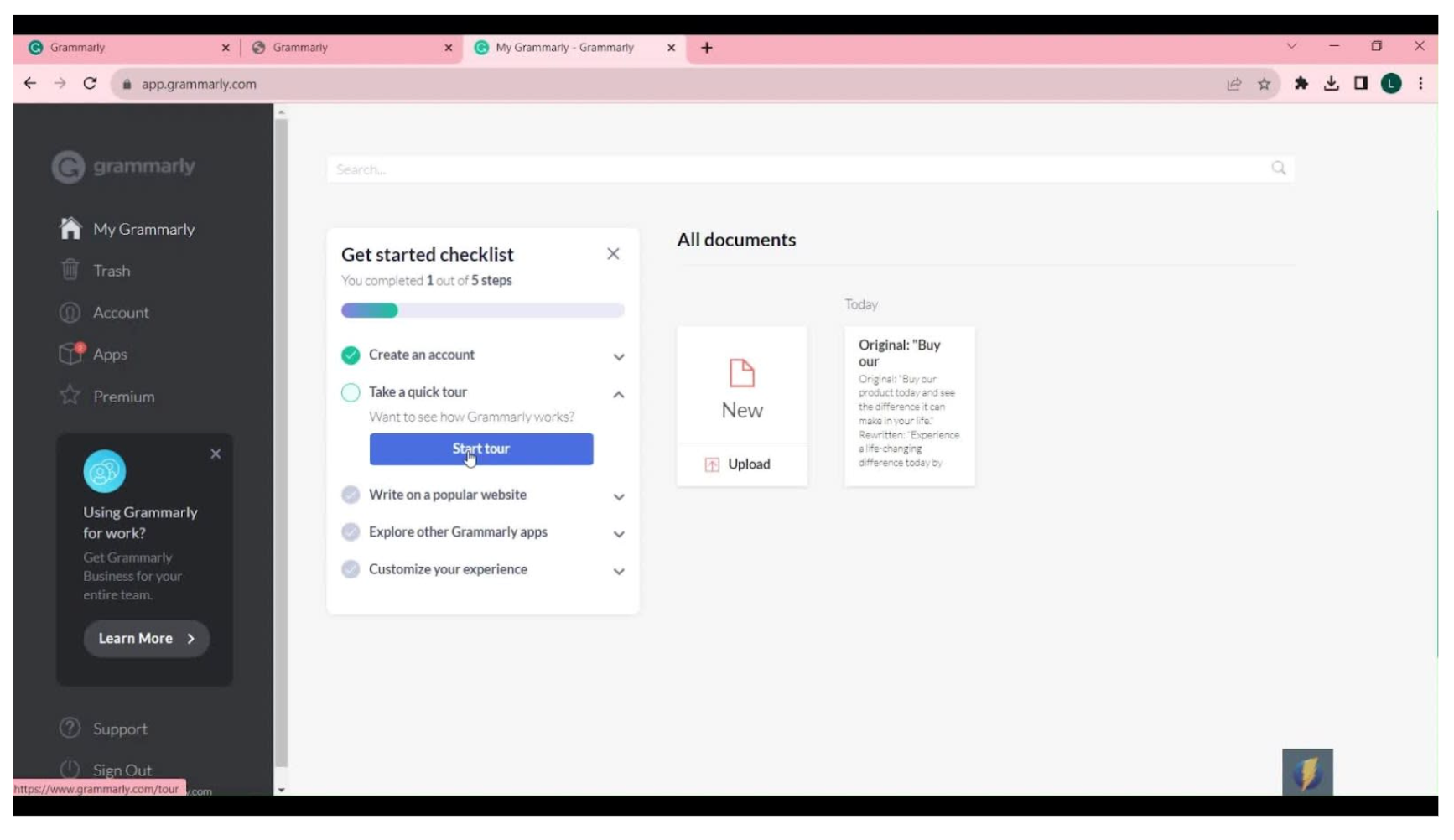Click the Support question mark icon
The image size is (1454, 840).
click(70, 728)
